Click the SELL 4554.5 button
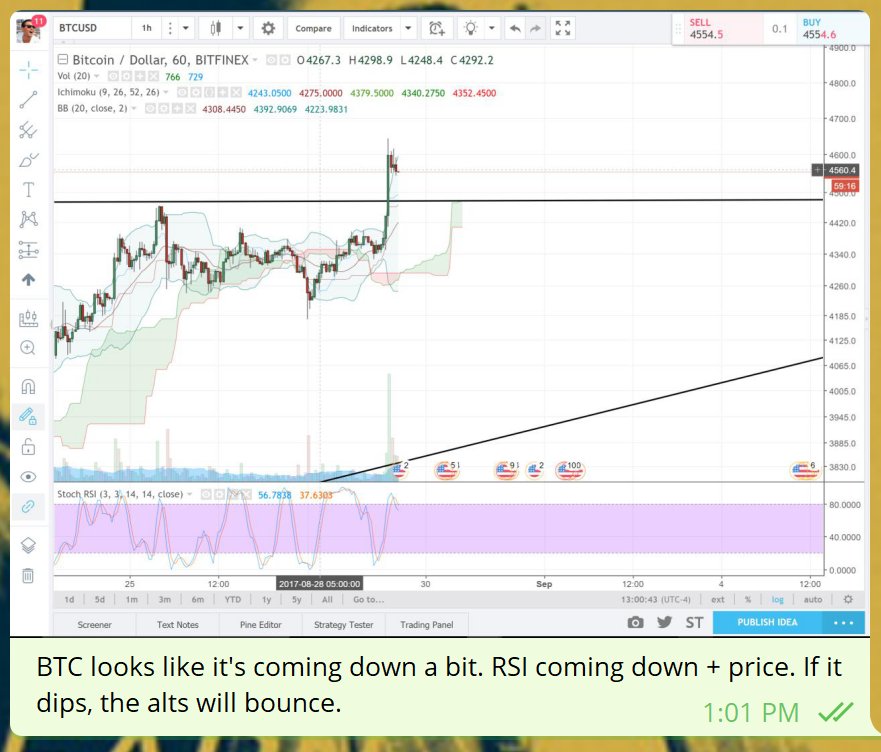Screen dimensions: 881x752 723,29
